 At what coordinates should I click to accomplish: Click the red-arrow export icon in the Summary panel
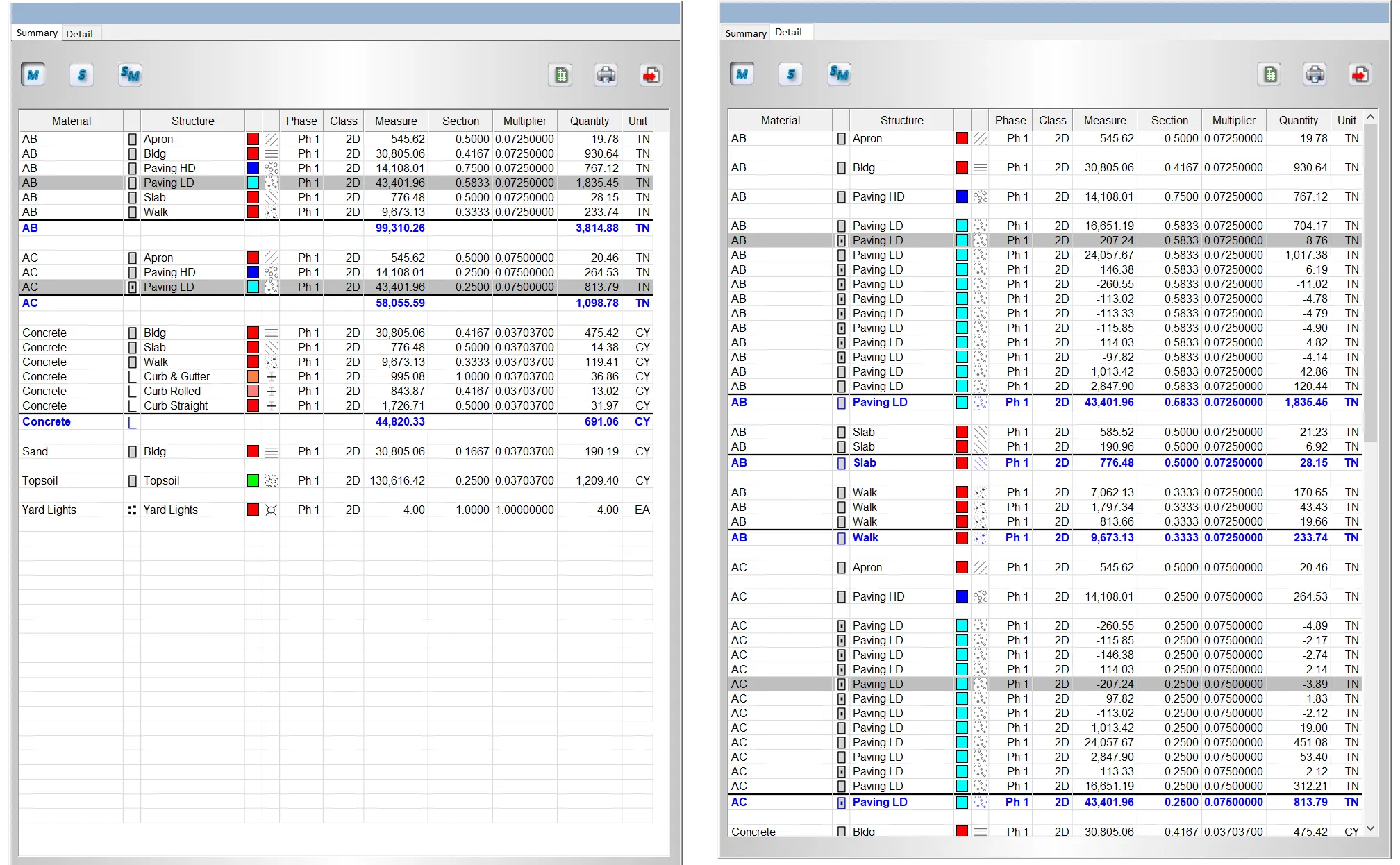(651, 75)
